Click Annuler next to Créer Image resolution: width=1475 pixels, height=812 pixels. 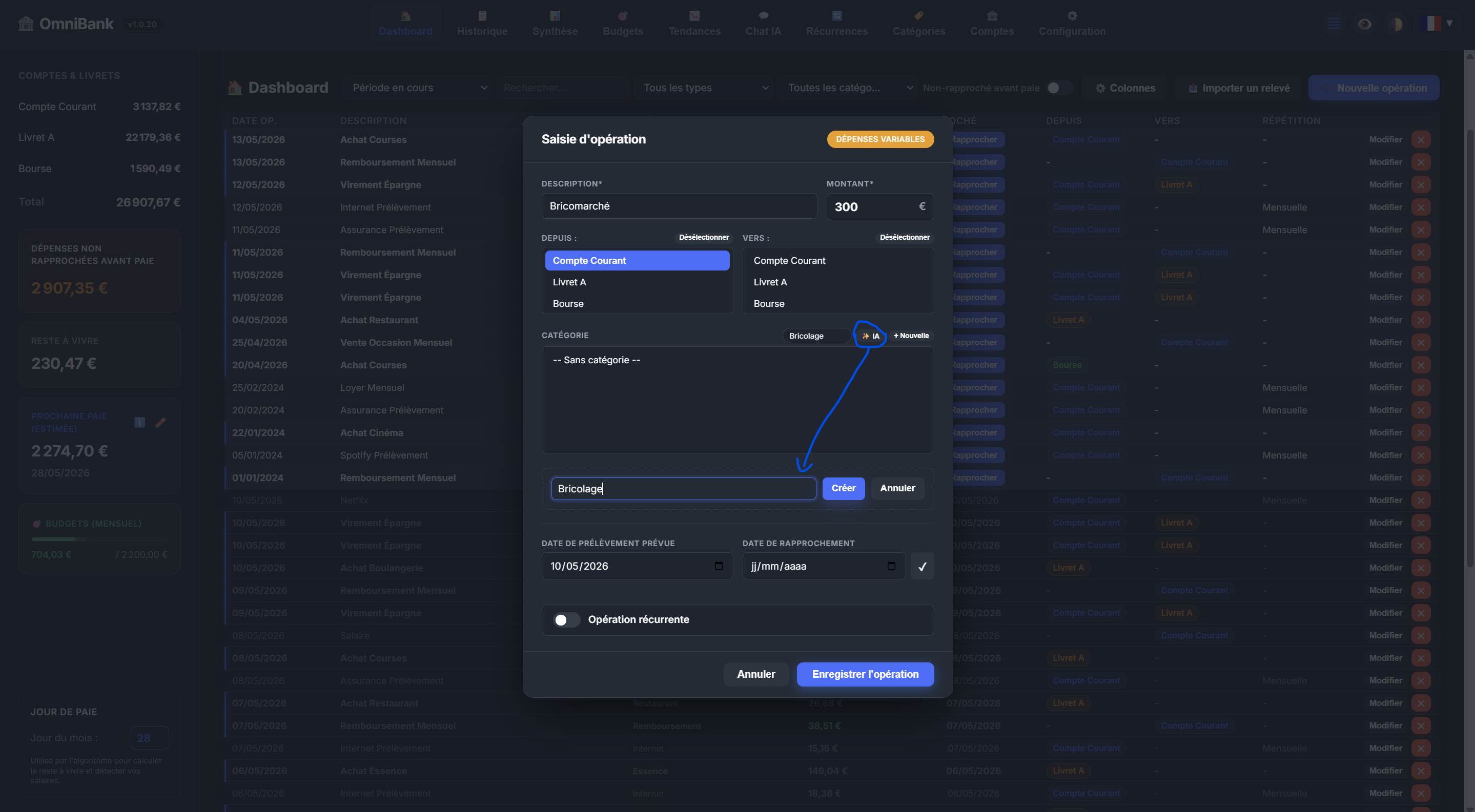[x=897, y=488]
